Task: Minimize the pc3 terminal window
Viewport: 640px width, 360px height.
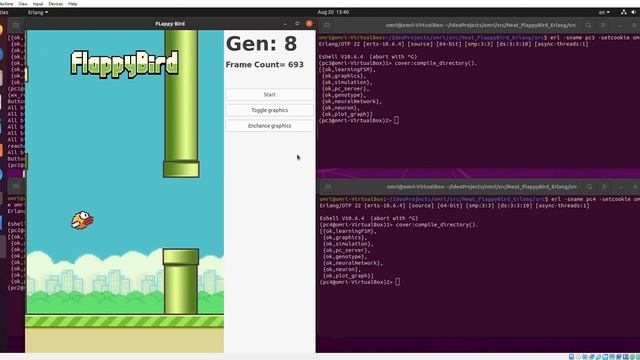Action: (x=620, y=25)
